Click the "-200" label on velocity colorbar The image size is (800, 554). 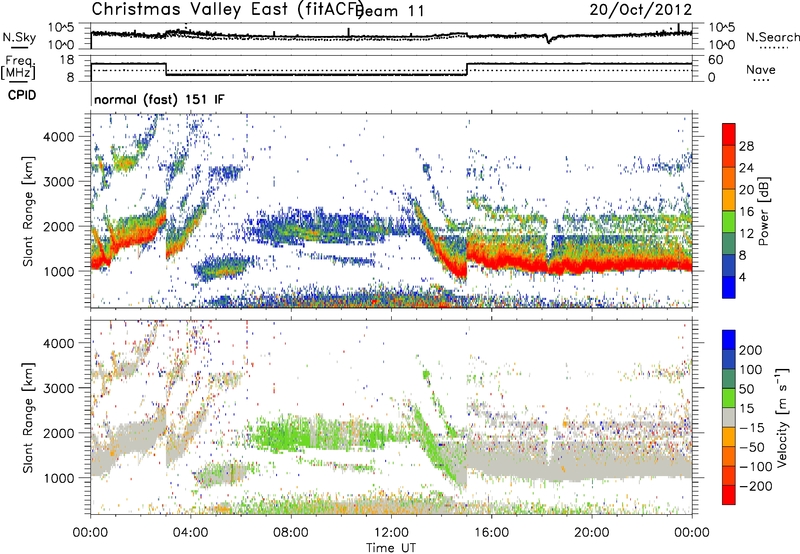(755, 486)
